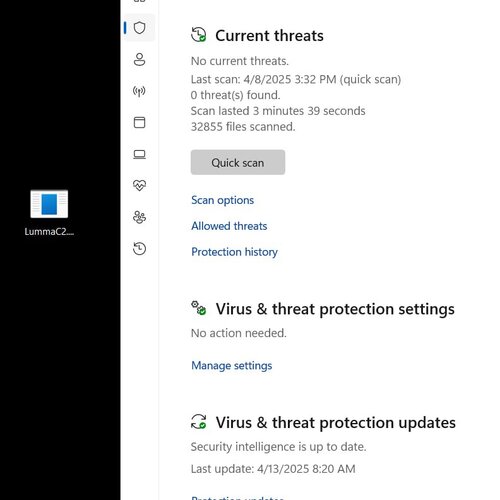The width and height of the screenshot is (500, 500).
Task: Select the LummaC2 file icon on desktop
Action: coord(49,204)
